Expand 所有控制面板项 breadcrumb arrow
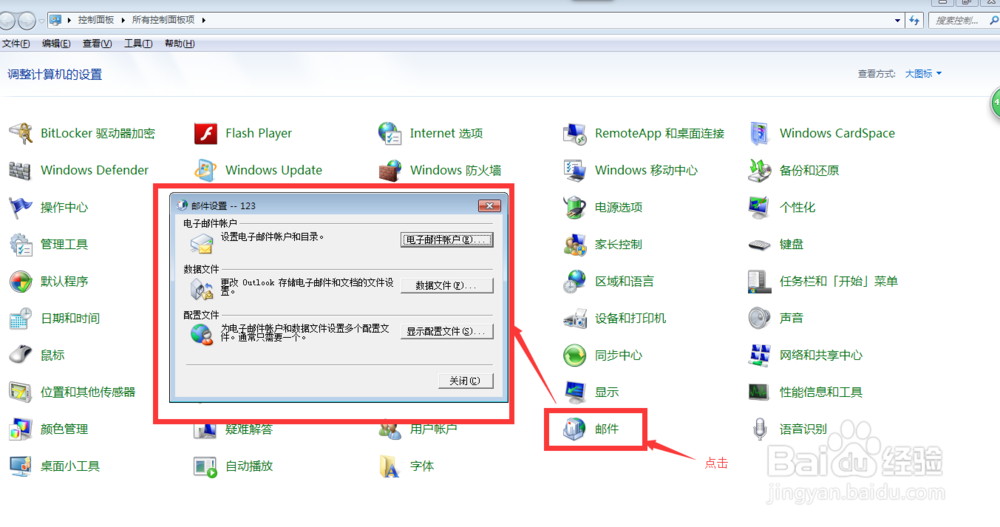Screen dimensions: 1000x527 point(203,20)
